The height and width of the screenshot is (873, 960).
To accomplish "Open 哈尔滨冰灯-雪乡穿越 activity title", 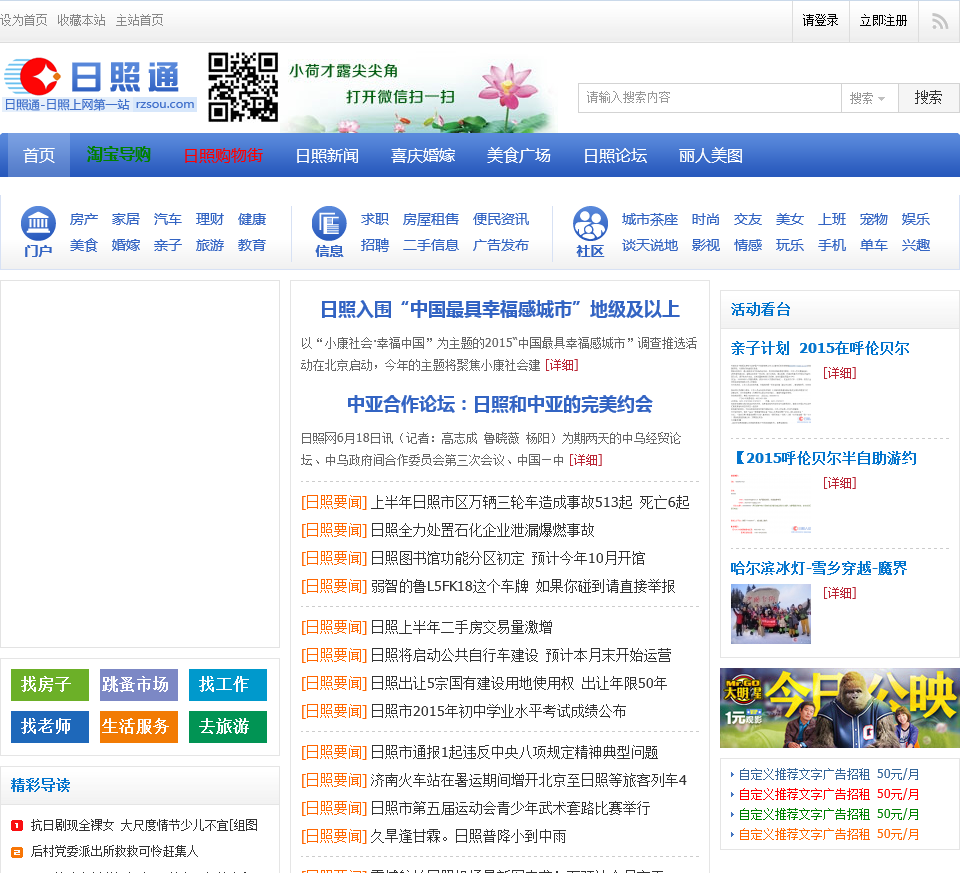I will (819, 569).
